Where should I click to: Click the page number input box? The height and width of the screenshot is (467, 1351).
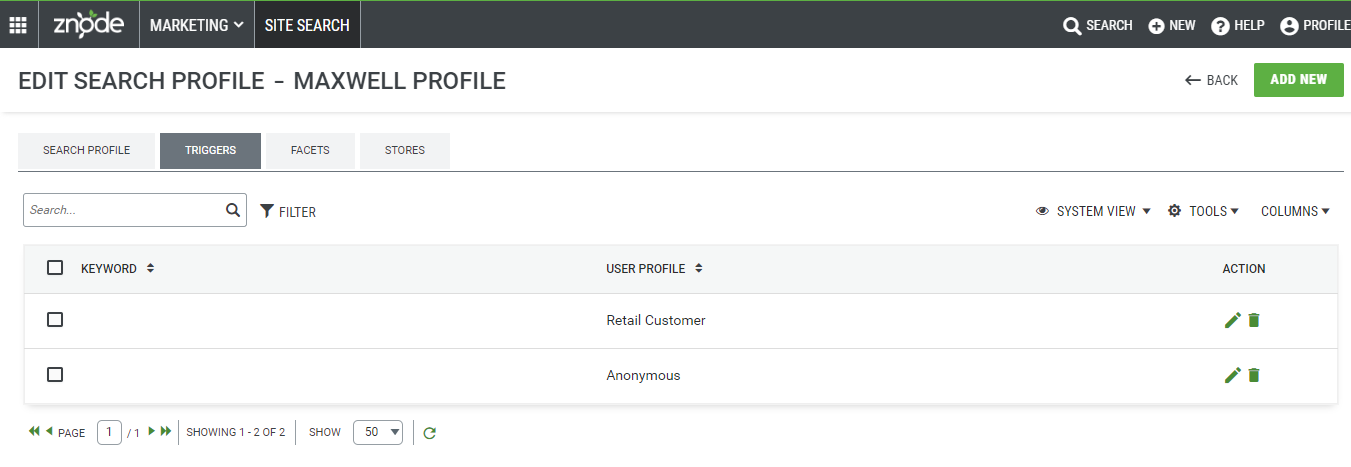click(109, 432)
